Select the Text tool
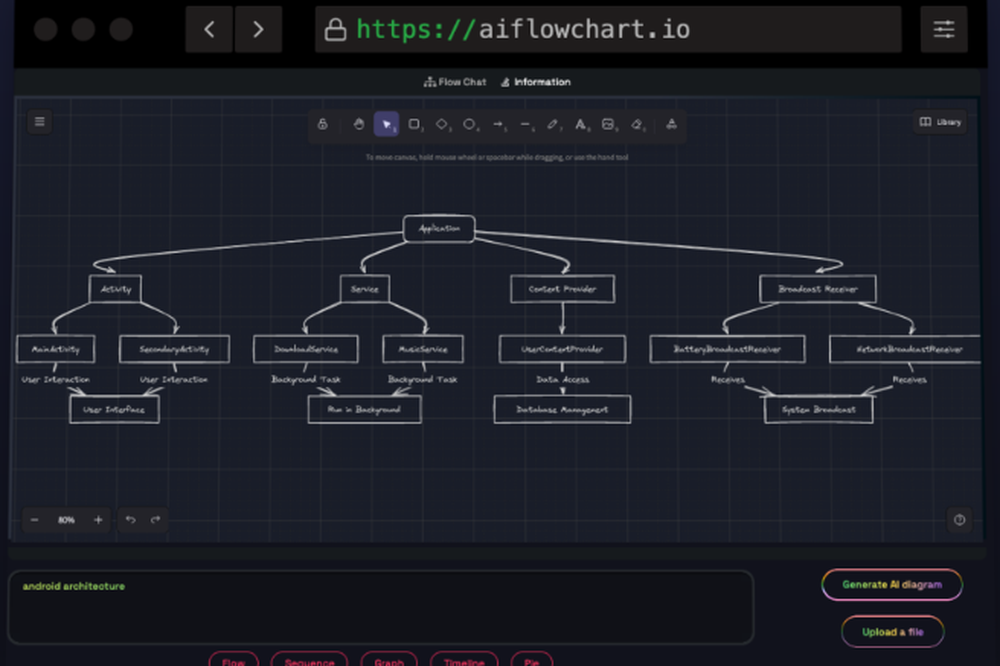Screen dimensions: 1000x666 click(581, 124)
